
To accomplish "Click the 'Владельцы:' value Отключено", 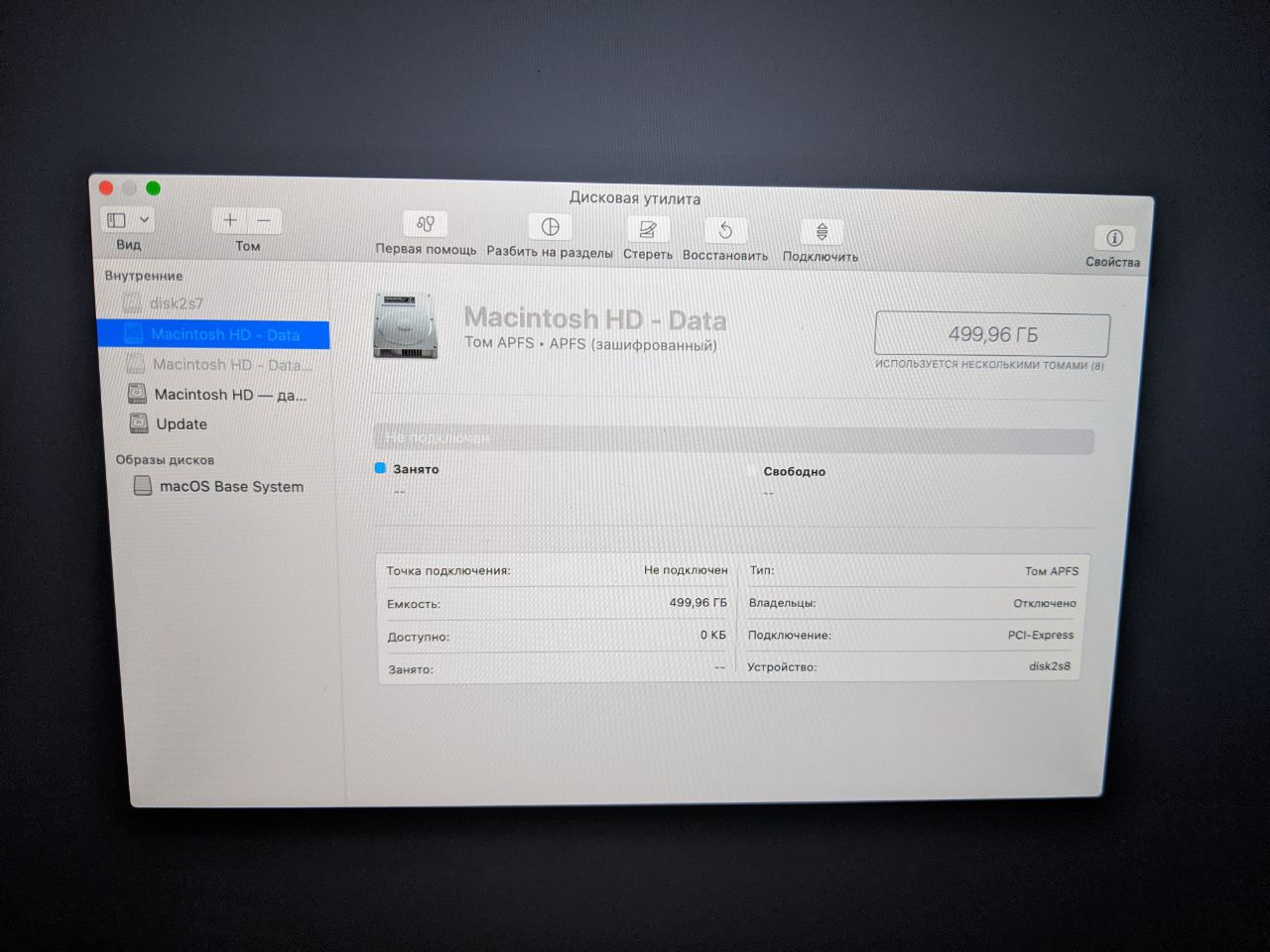I will [1045, 603].
